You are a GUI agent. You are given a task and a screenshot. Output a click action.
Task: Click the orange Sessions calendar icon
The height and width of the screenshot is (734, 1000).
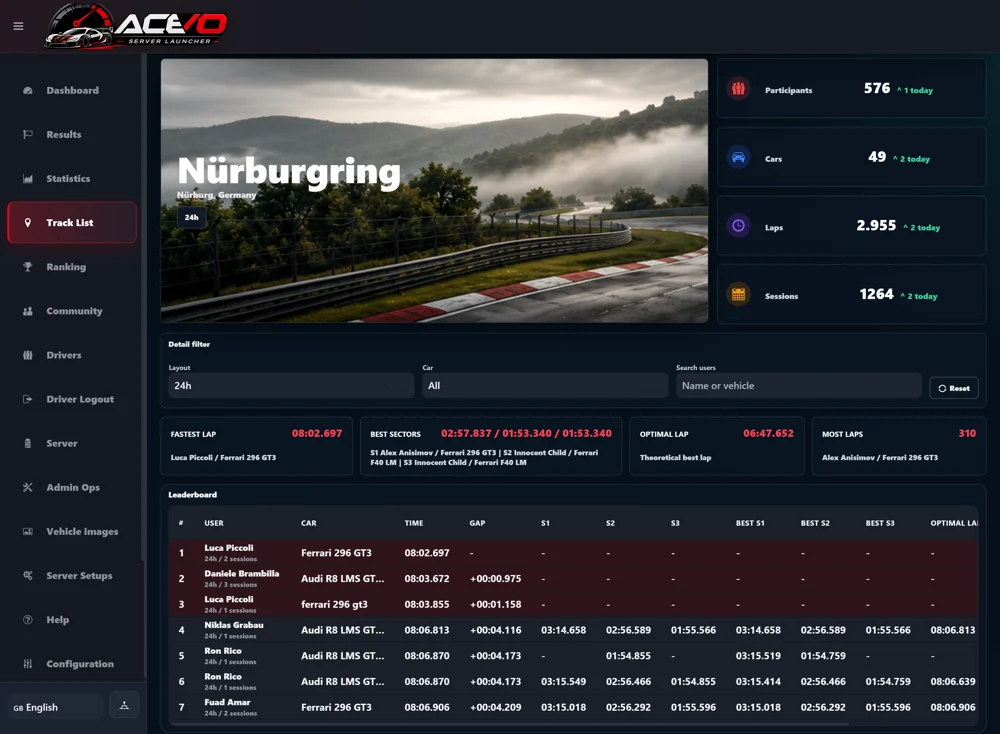coord(739,295)
